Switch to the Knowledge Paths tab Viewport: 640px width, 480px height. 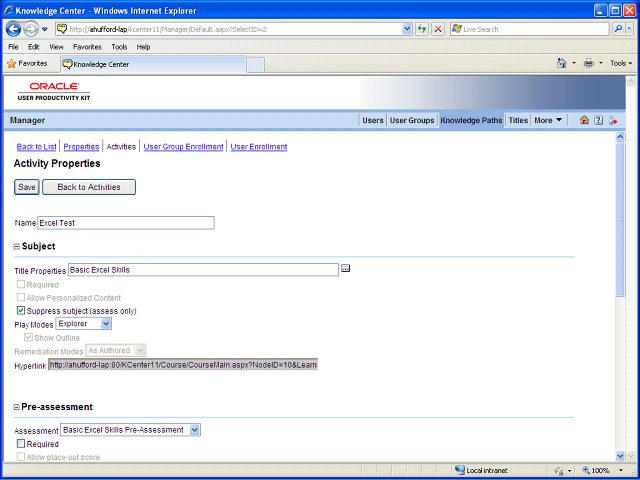tap(471, 120)
